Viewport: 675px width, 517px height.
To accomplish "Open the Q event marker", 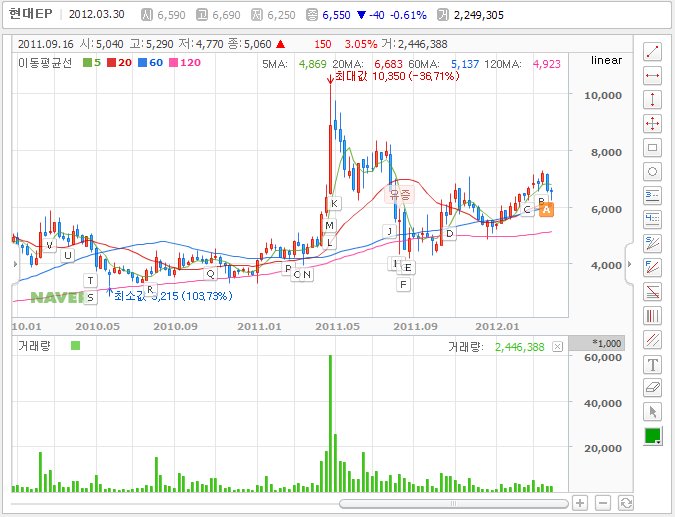I will pyautogui.click(x=211, y=274).
